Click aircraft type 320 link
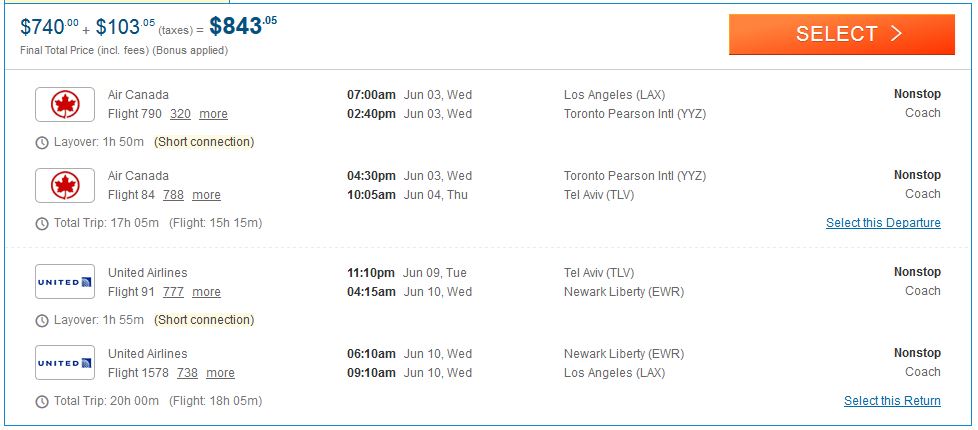The image size is (978, 430). 180,114
